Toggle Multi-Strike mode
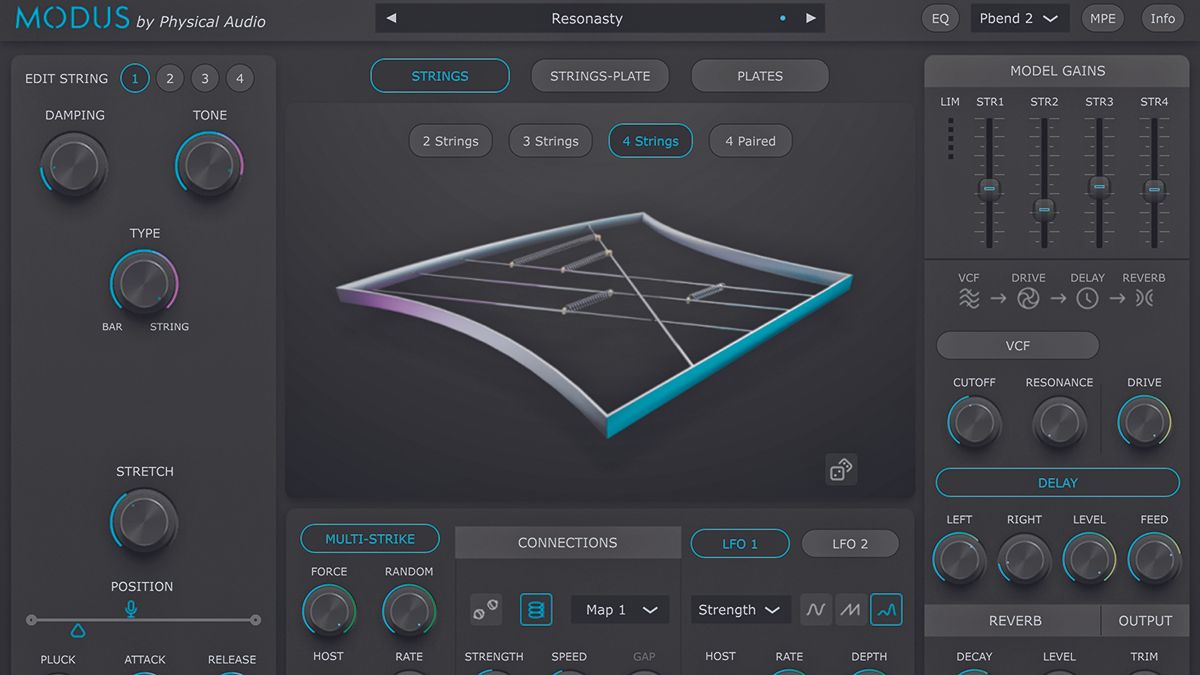Image resolution: width=1200 pixels, height=675 pixels. point(369,539)
